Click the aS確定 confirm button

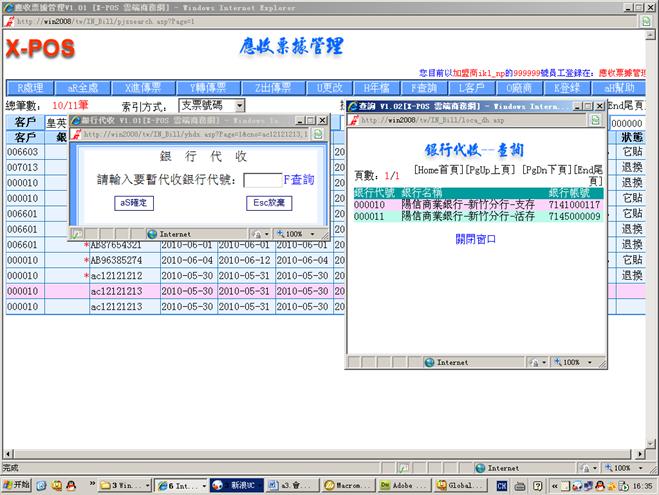coord(134,203)
